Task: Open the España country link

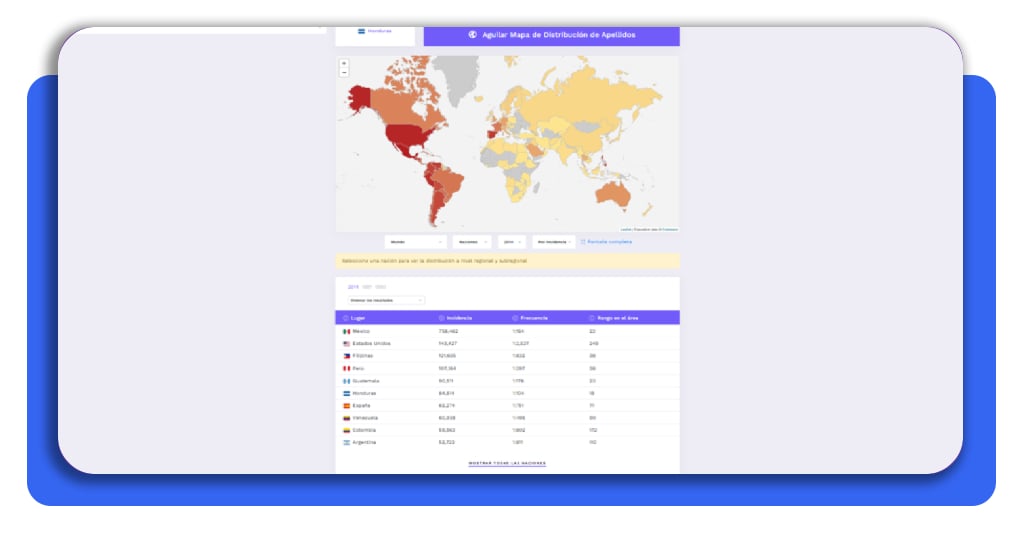Action: click(361, 405)
